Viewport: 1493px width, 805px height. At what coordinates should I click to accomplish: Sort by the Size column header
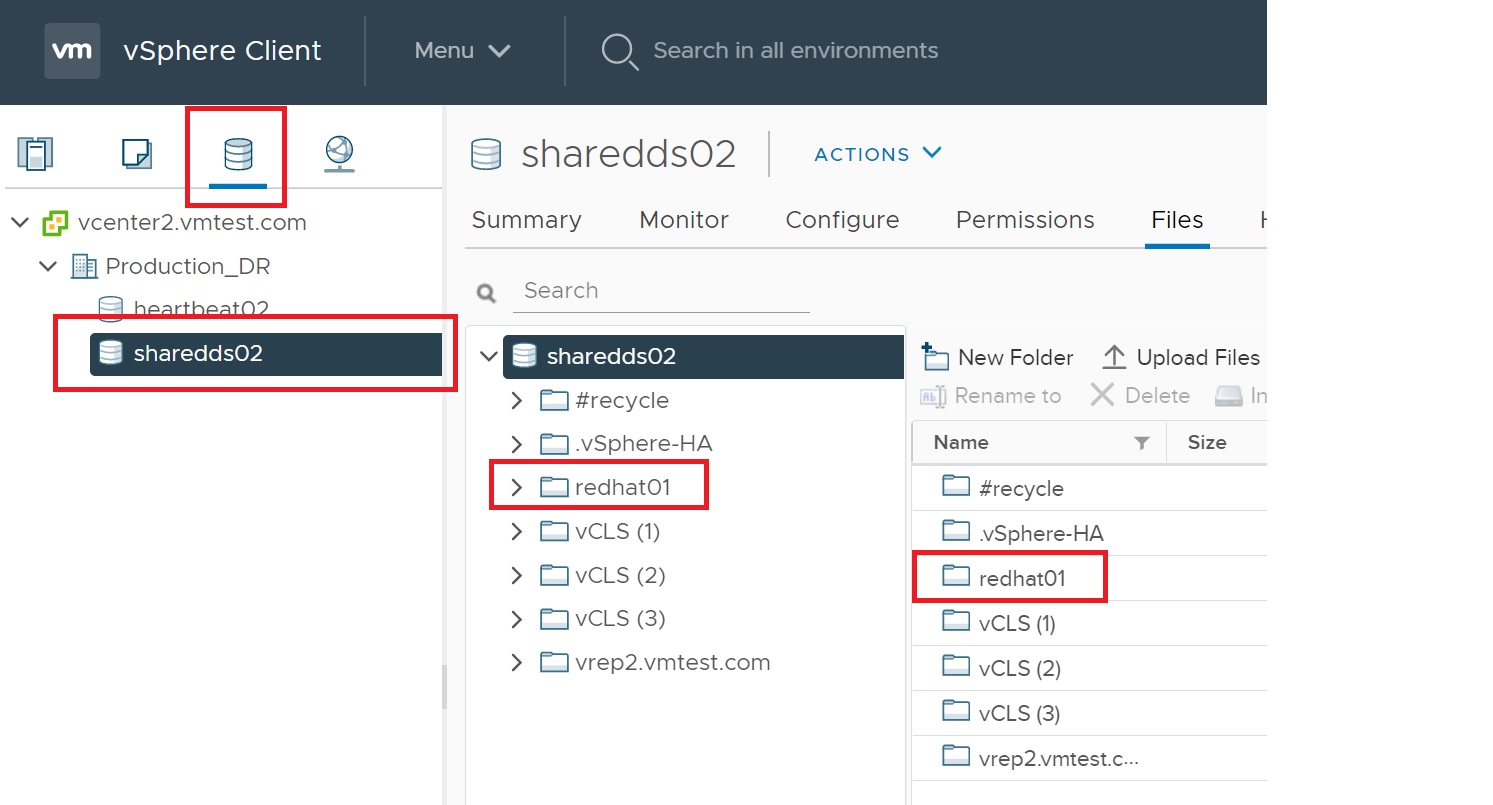tap(1207, 442)
